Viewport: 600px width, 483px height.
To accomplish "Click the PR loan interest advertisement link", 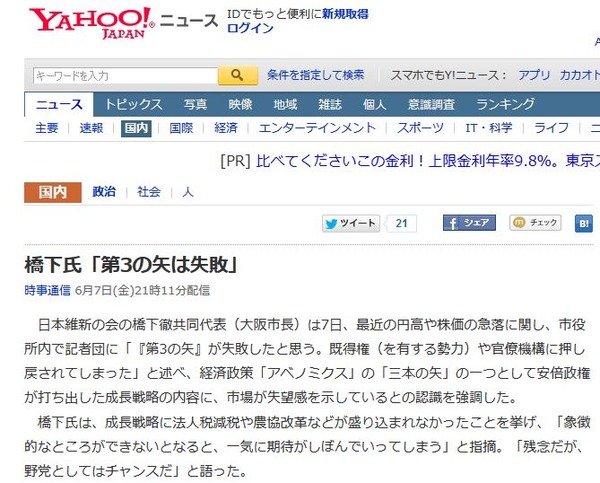I will coord(428,161).
